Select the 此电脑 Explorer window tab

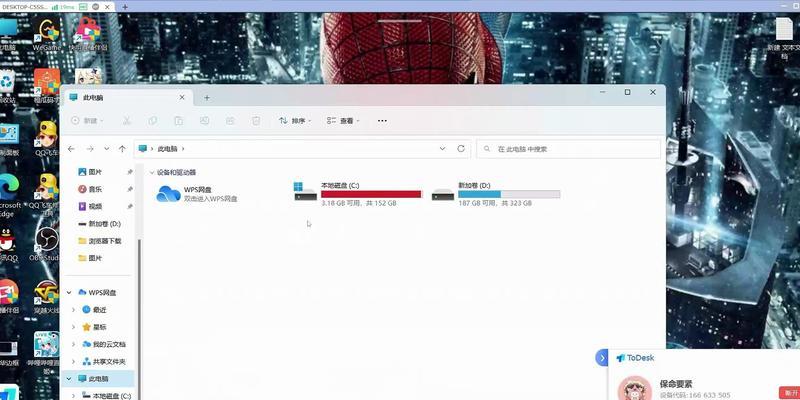(x=128, y=97)
